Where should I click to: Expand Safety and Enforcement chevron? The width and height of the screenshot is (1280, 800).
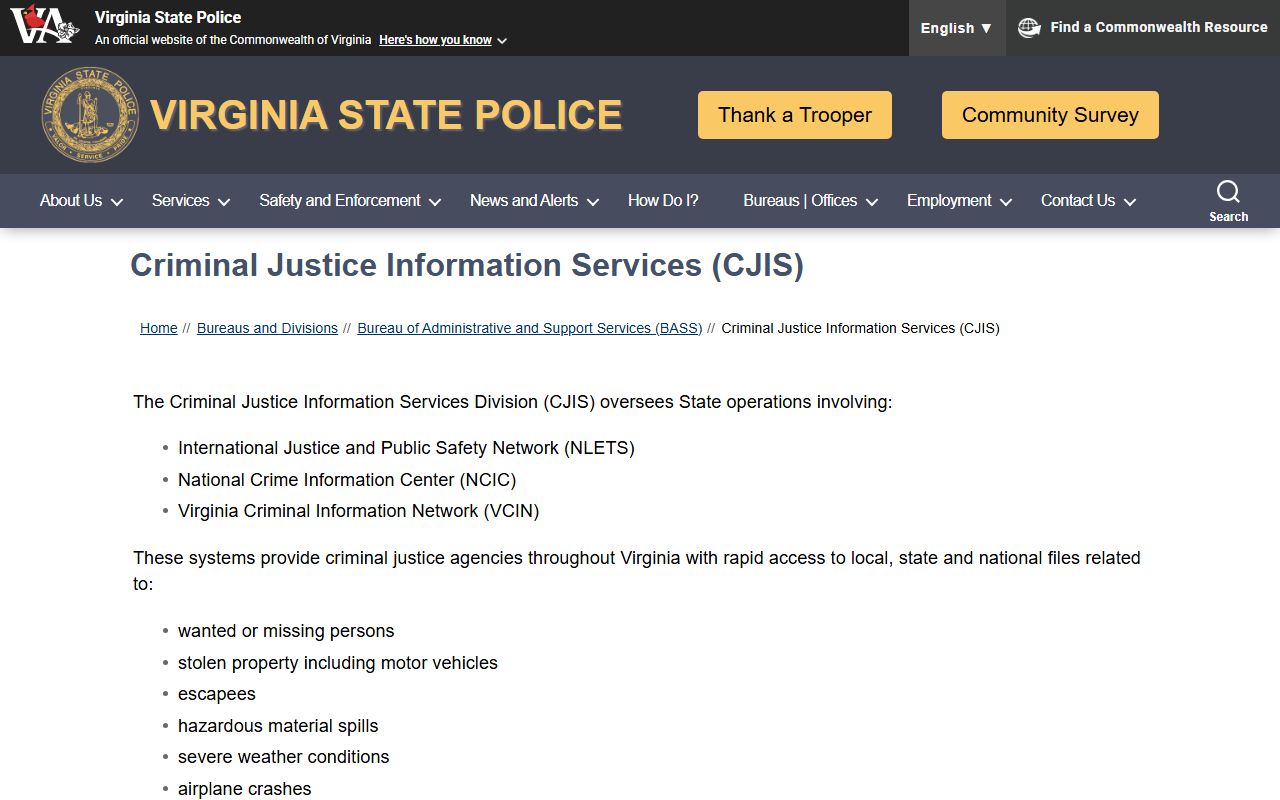click(x=435, y=202)
